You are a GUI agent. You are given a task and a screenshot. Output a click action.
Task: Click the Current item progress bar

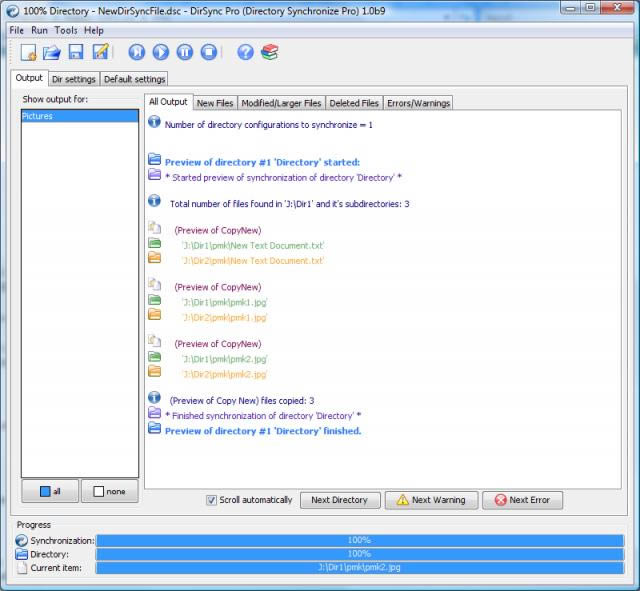pos(360,567)
